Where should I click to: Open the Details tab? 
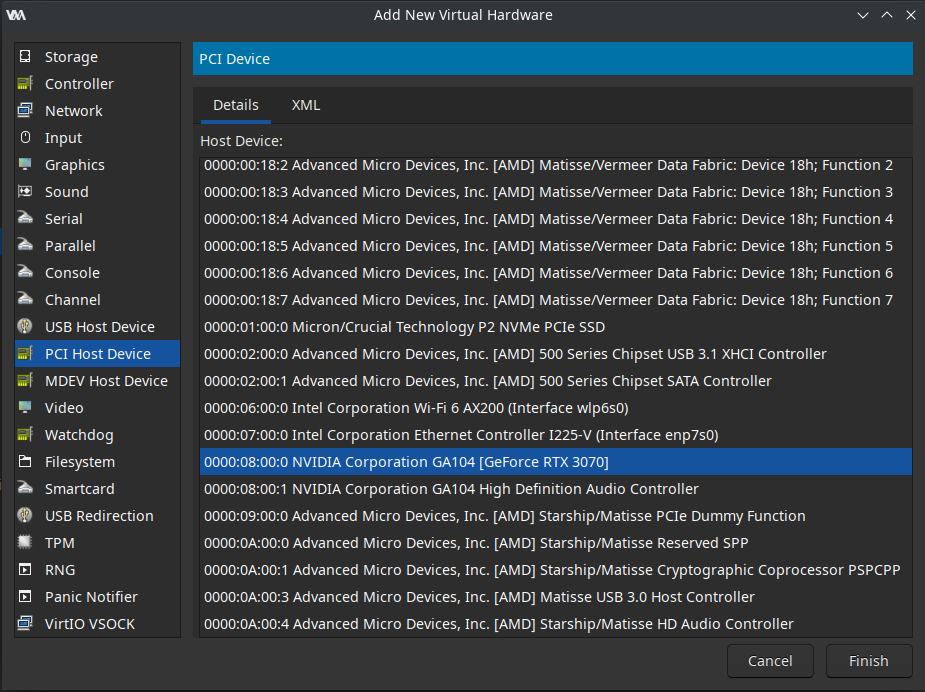click(x=236, y=105)
